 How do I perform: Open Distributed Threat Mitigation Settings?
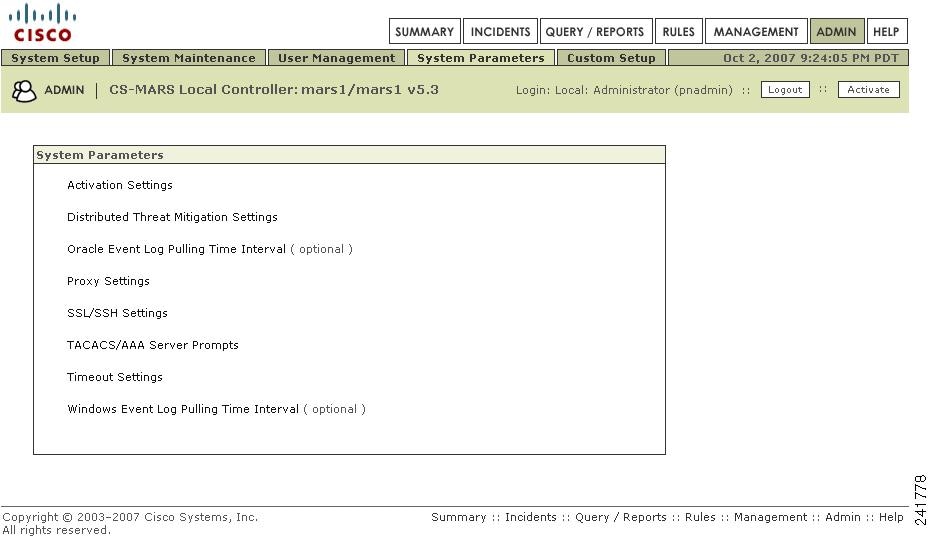(x=172, y=217)
